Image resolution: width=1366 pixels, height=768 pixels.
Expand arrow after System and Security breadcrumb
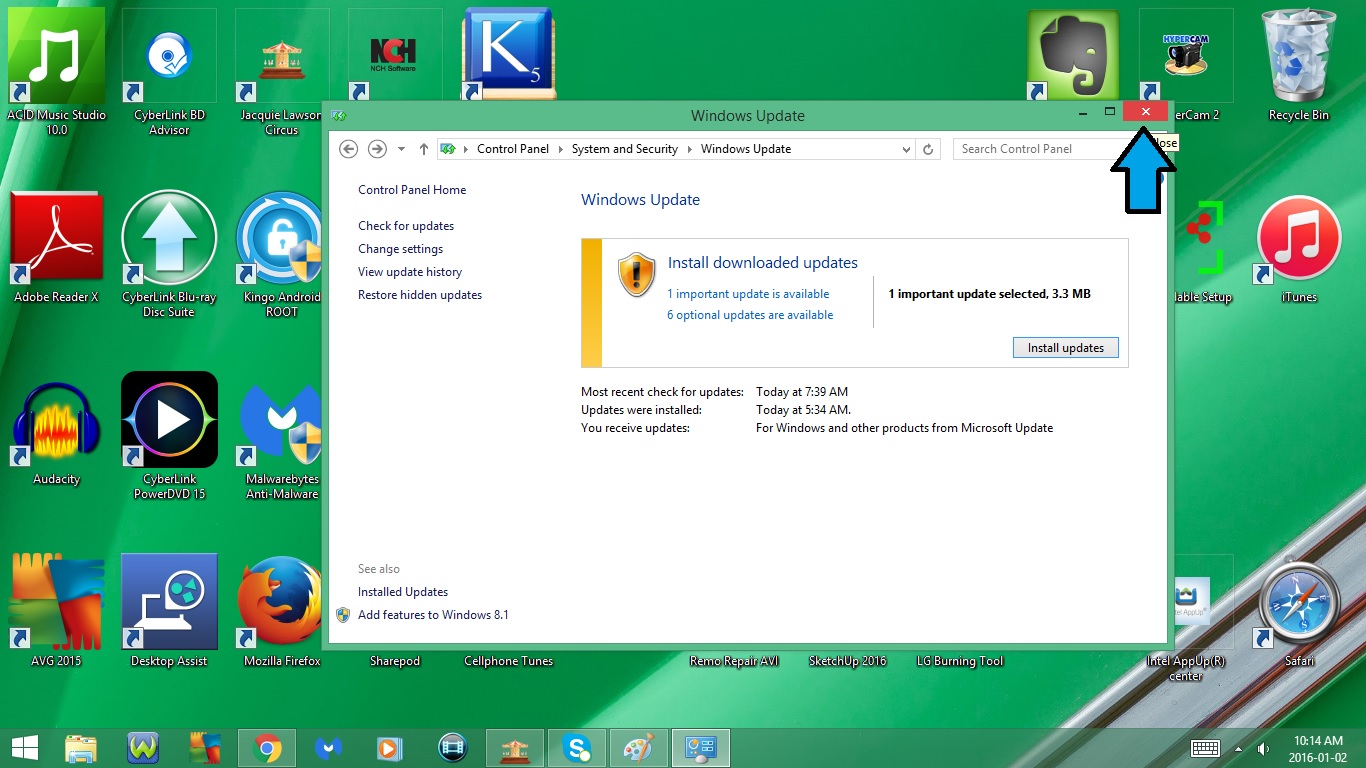(690, 149)
